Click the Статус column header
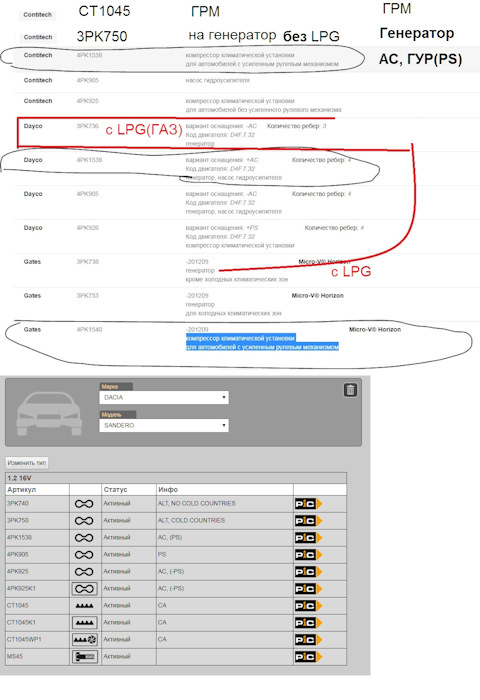This screenshot has height=700, width=480. [x=115, y=490]
